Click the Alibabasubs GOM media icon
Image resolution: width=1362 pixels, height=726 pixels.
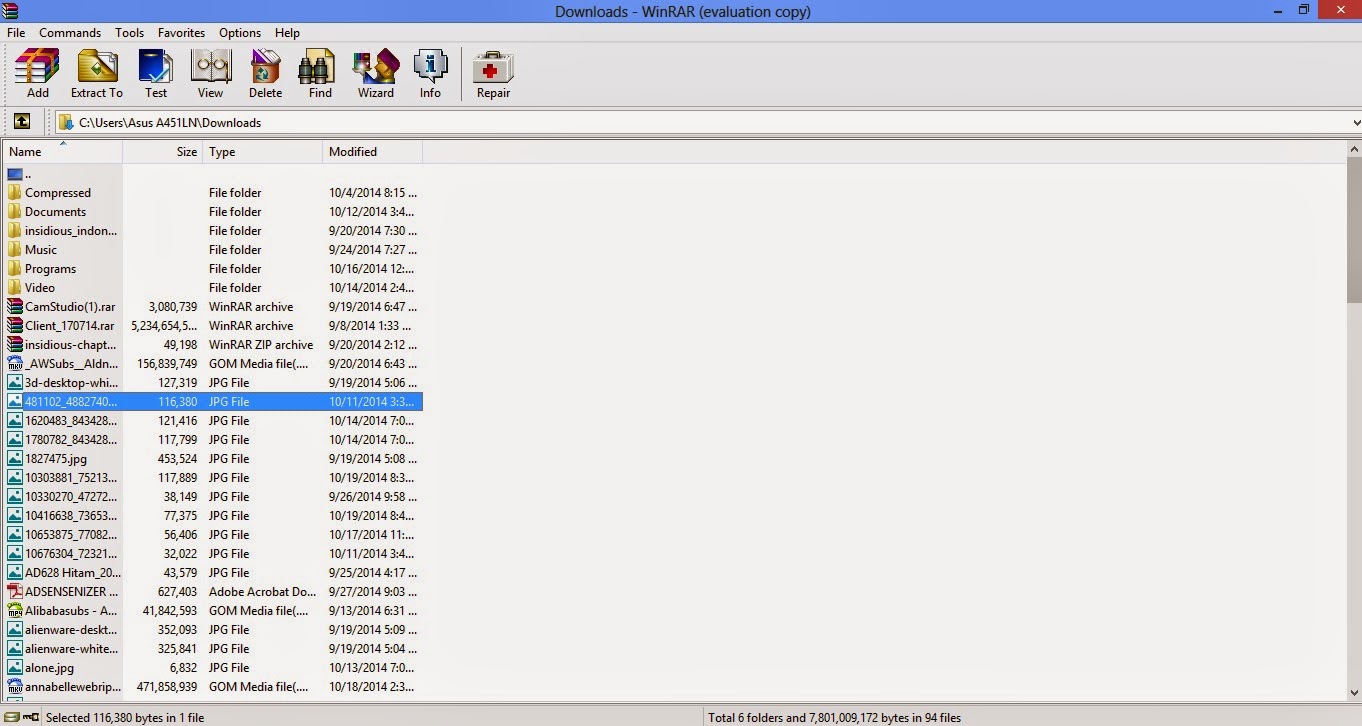(14, 611)
